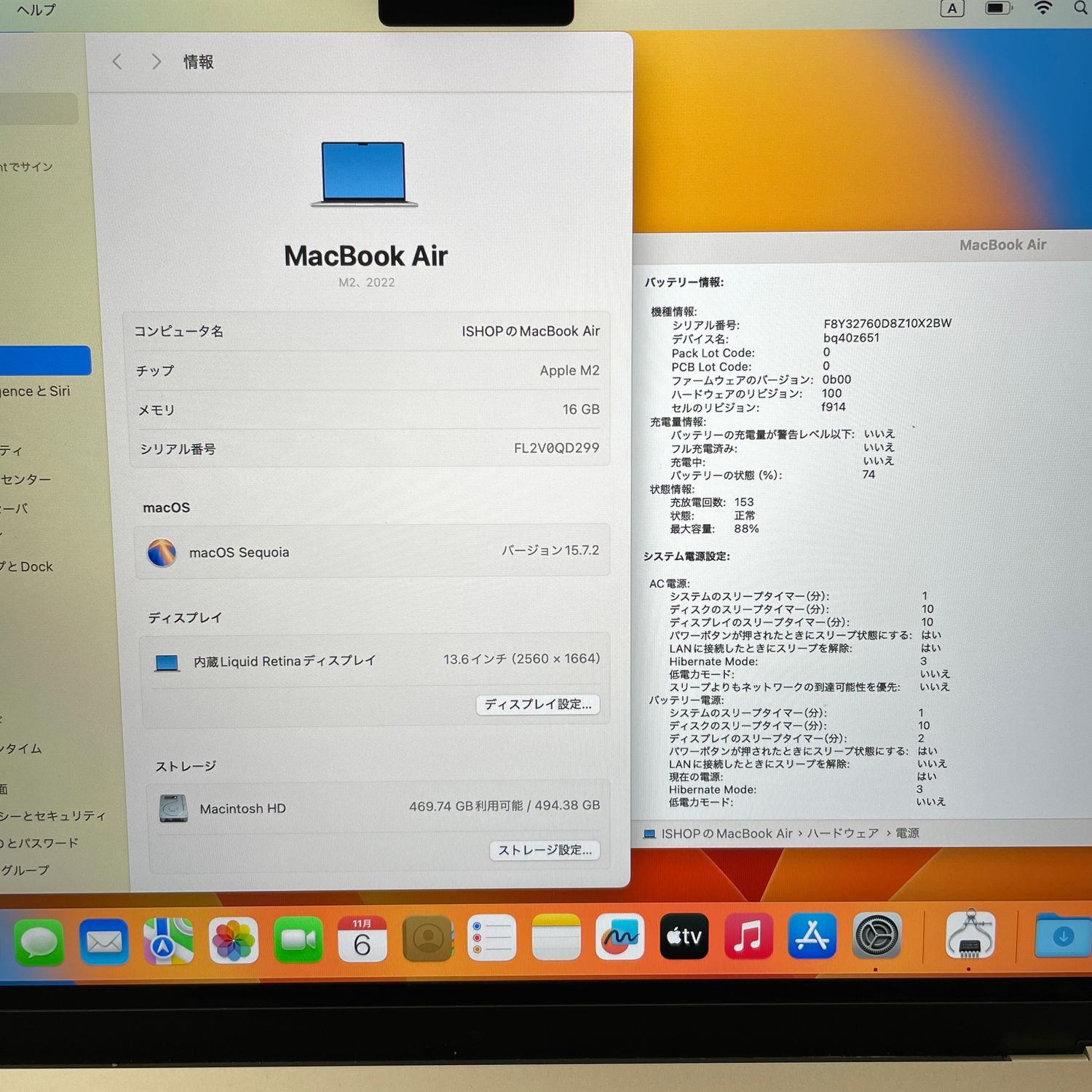Open the Calendar app showing 6

[x=362, y=940]
